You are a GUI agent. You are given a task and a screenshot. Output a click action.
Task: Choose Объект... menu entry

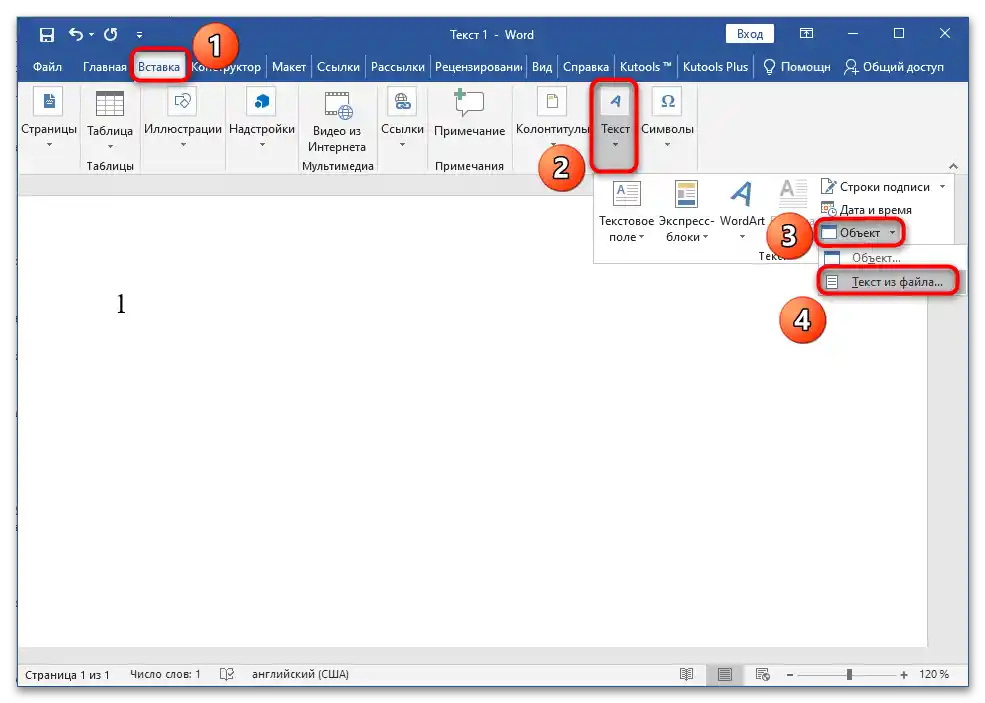pos(892,258)
